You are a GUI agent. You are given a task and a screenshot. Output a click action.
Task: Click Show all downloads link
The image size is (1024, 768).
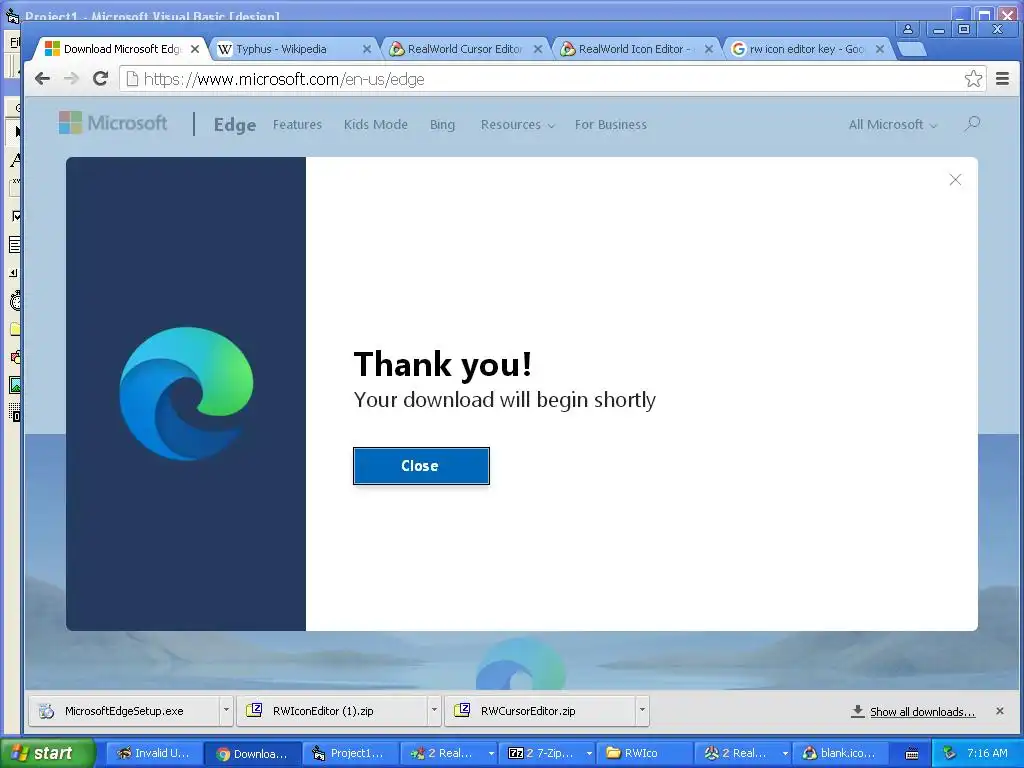pyautogui.click(x=922, y=712)
